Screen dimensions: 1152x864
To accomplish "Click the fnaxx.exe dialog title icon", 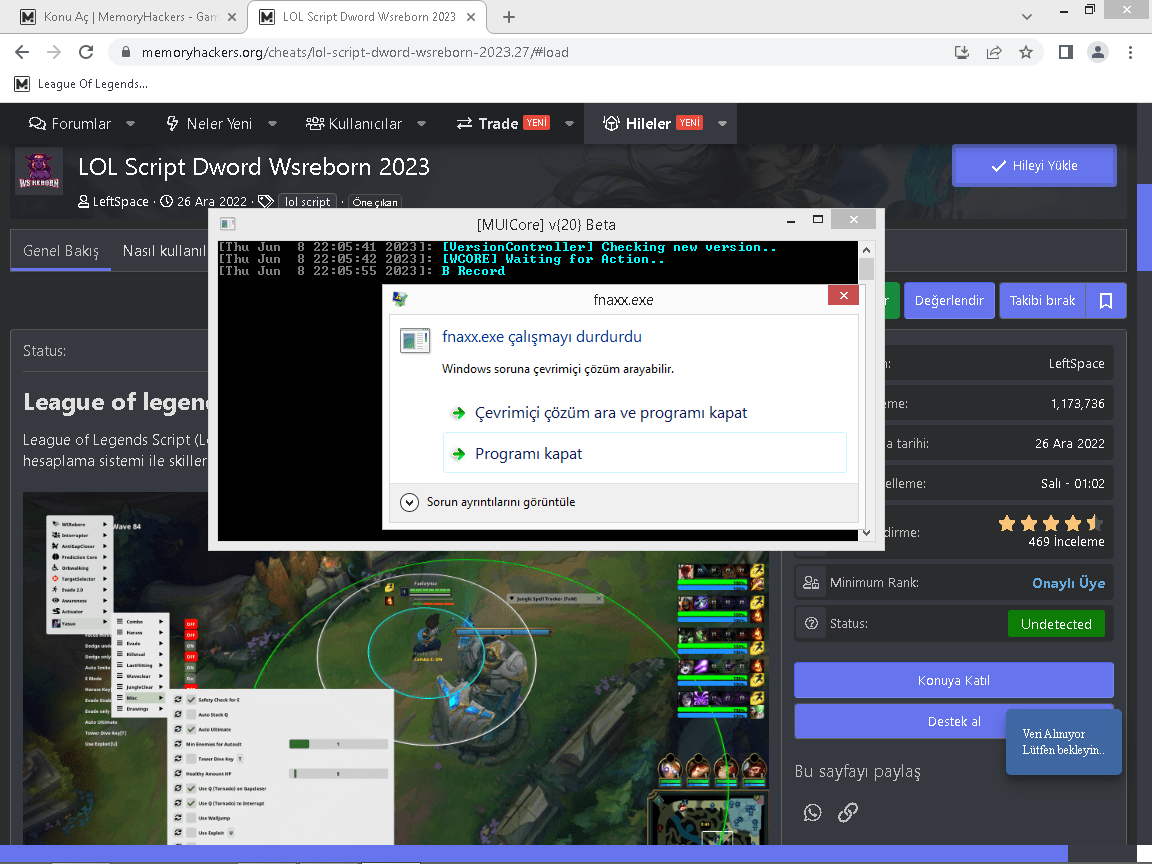I will click(400, 299).
